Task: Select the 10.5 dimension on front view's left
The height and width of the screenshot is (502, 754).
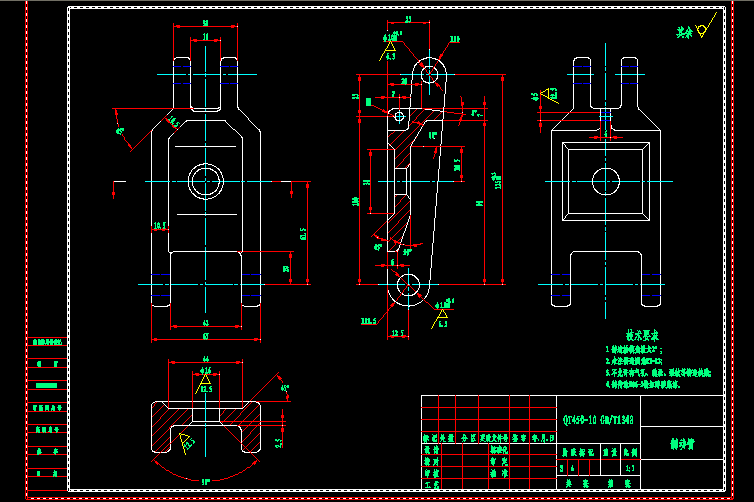Action: pos(158,227)
